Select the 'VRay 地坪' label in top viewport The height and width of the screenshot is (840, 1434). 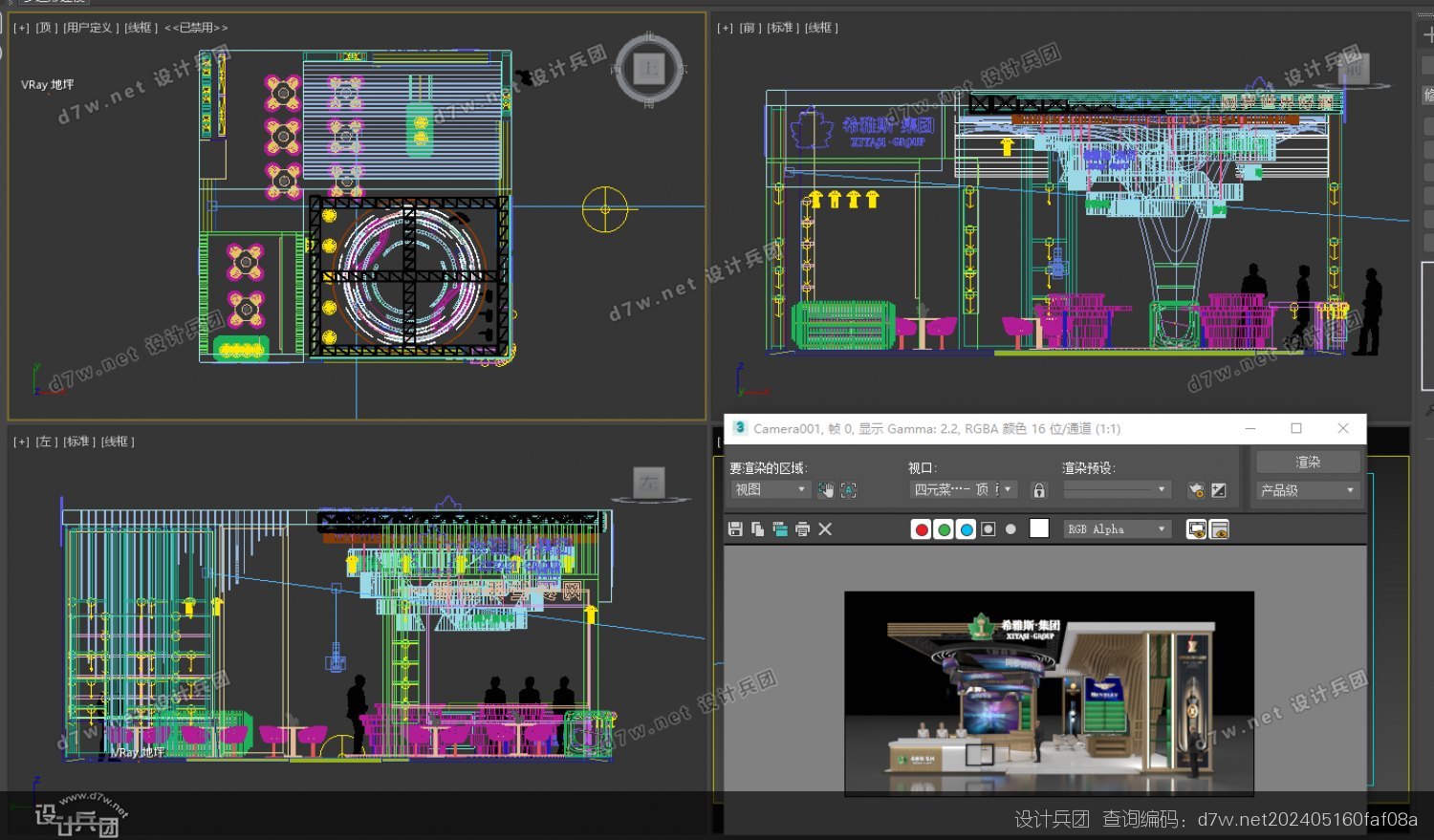coord(48,85)
